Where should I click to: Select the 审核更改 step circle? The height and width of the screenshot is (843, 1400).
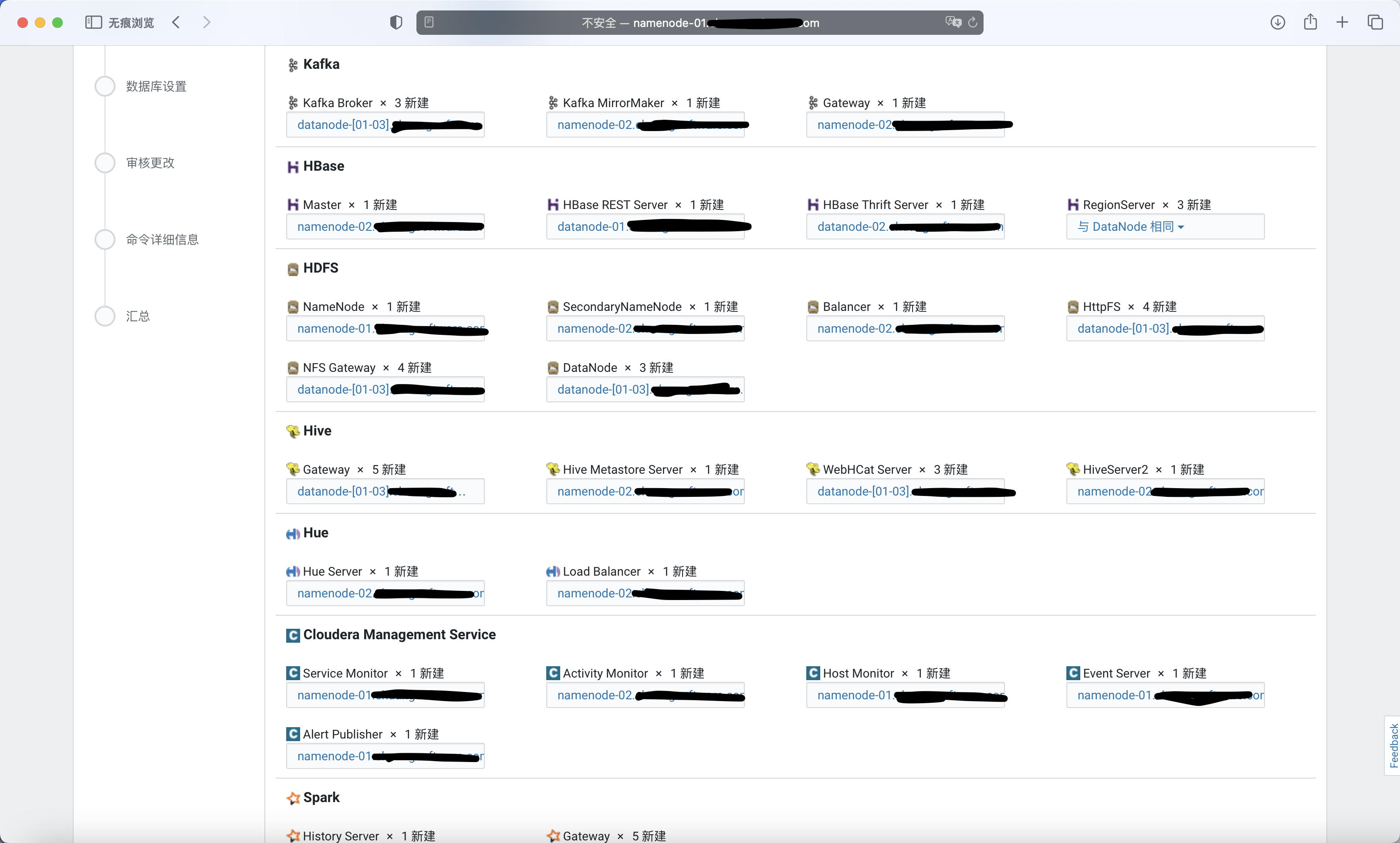click(x=105, y=163)
